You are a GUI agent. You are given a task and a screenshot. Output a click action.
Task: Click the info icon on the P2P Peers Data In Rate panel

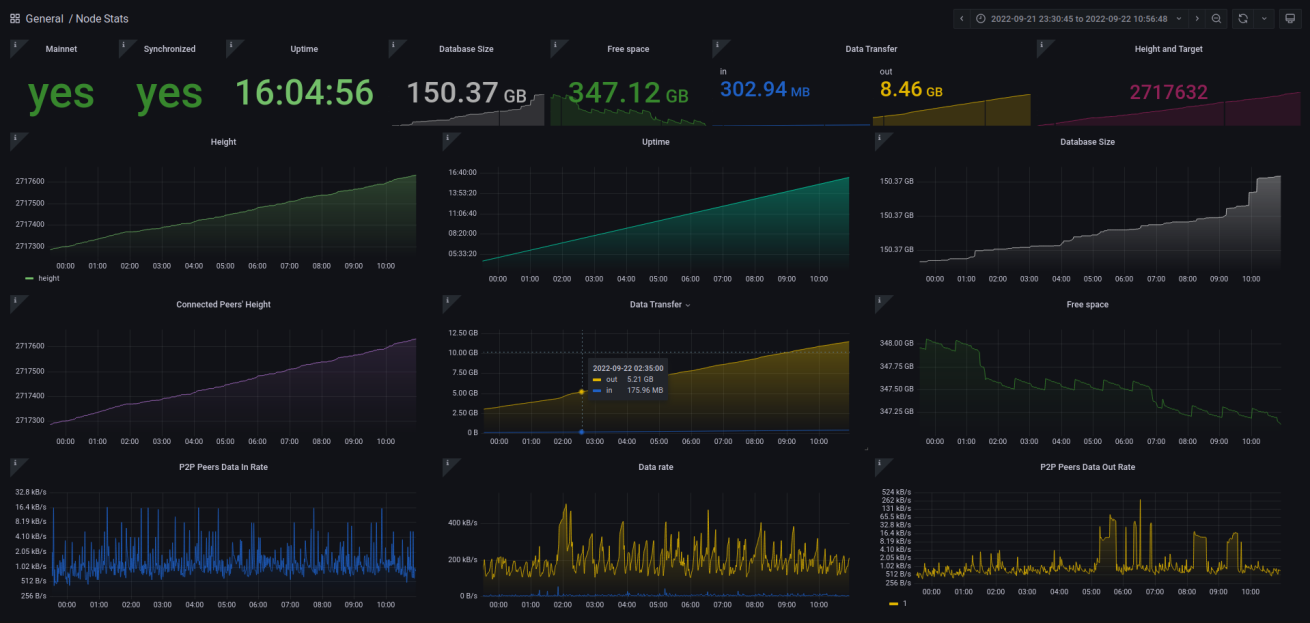[x=15, y=463]
